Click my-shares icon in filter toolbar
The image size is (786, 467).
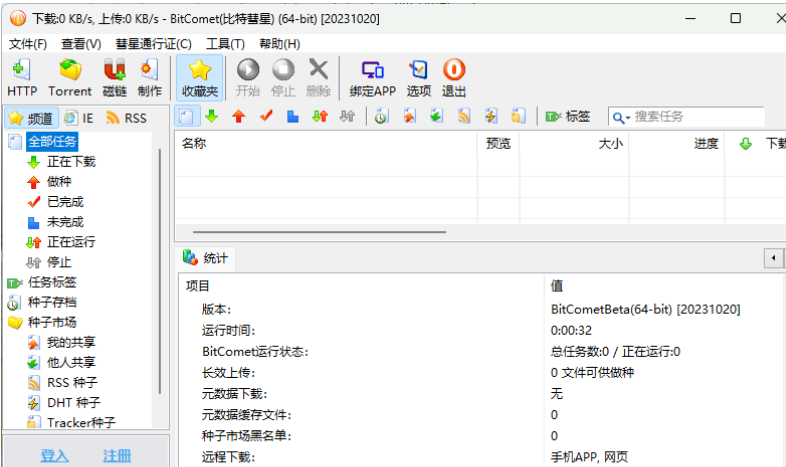click(x=410, y=117)
